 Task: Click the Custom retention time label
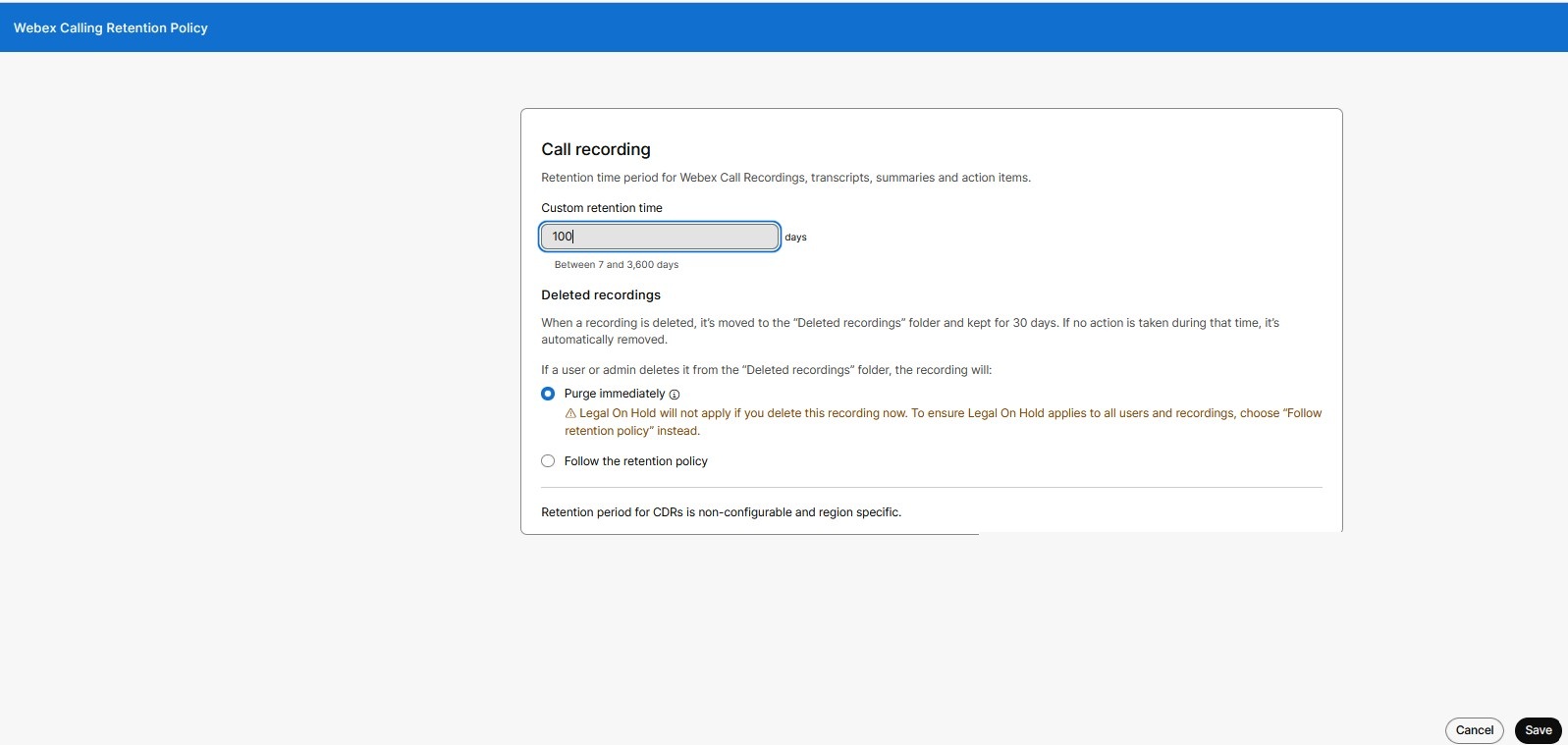pos(602,208)
